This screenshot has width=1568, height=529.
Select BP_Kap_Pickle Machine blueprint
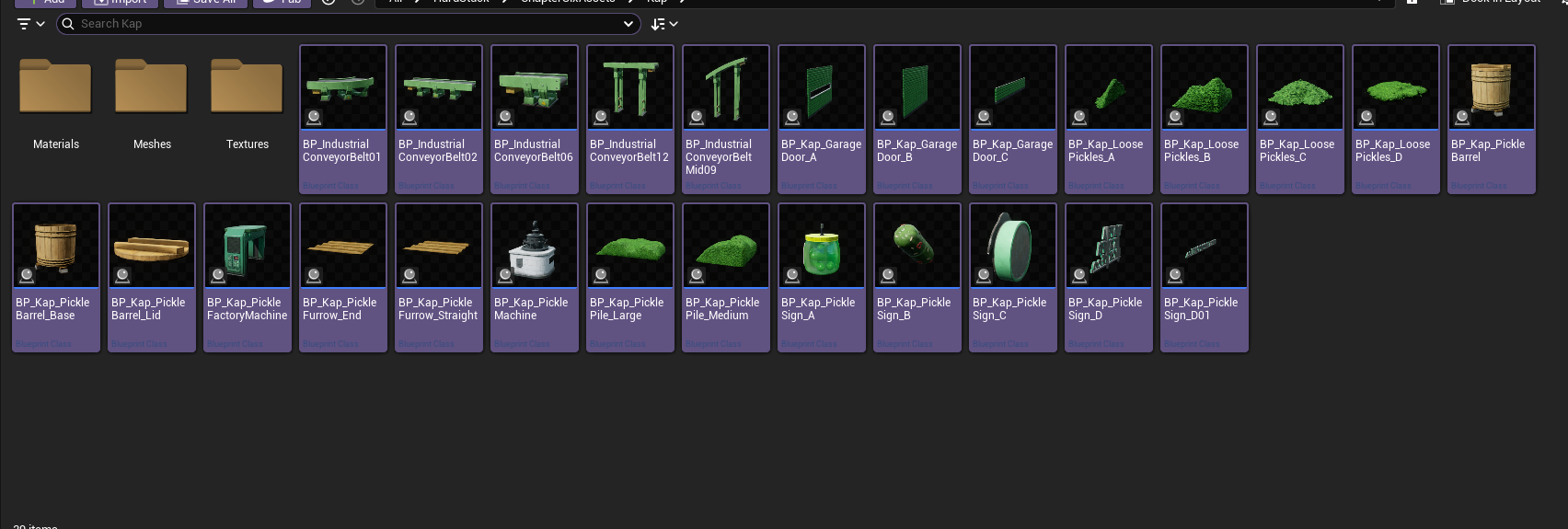coord(535,278)
